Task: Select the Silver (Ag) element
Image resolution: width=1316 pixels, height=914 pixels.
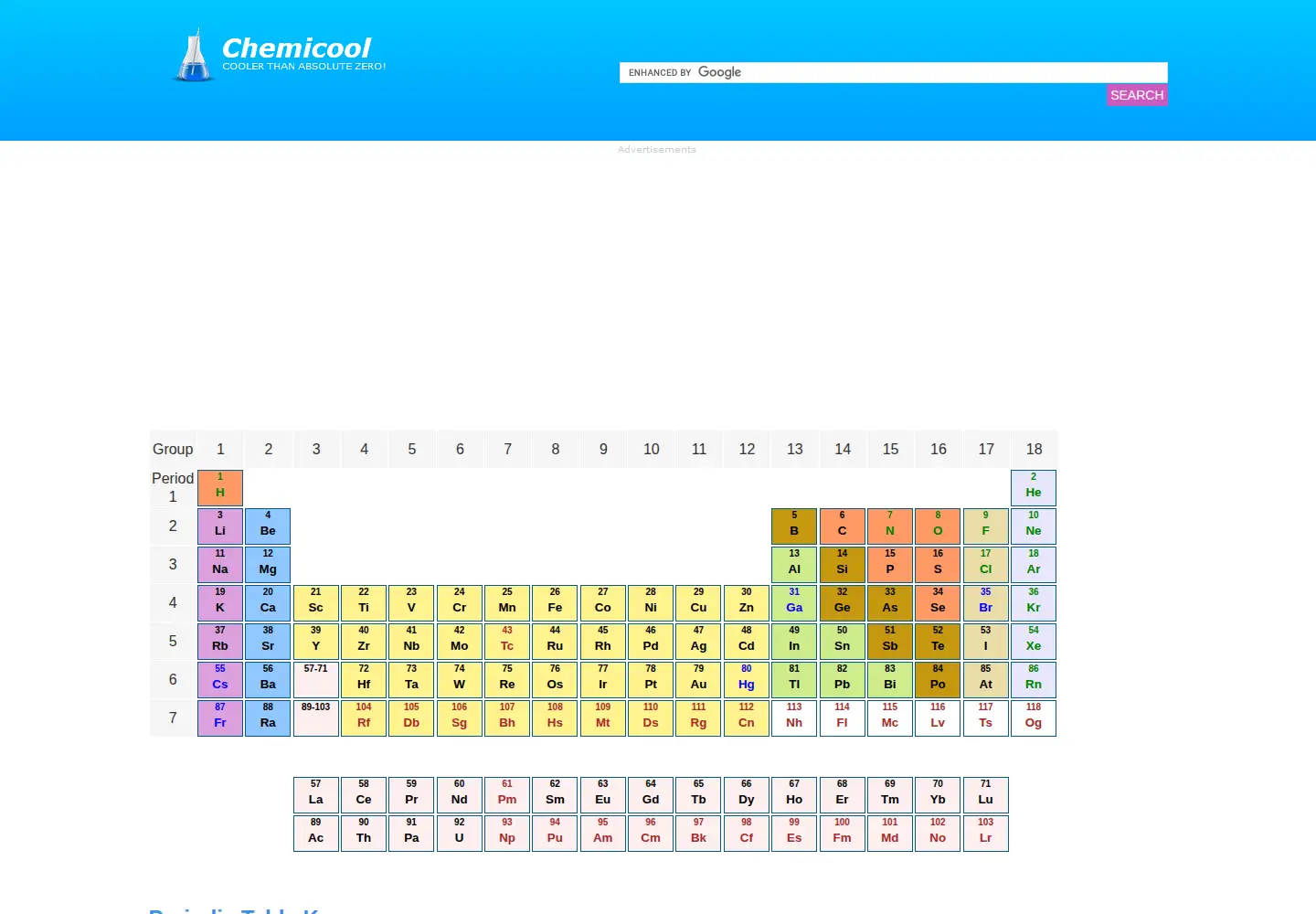Action: [698, 642]
